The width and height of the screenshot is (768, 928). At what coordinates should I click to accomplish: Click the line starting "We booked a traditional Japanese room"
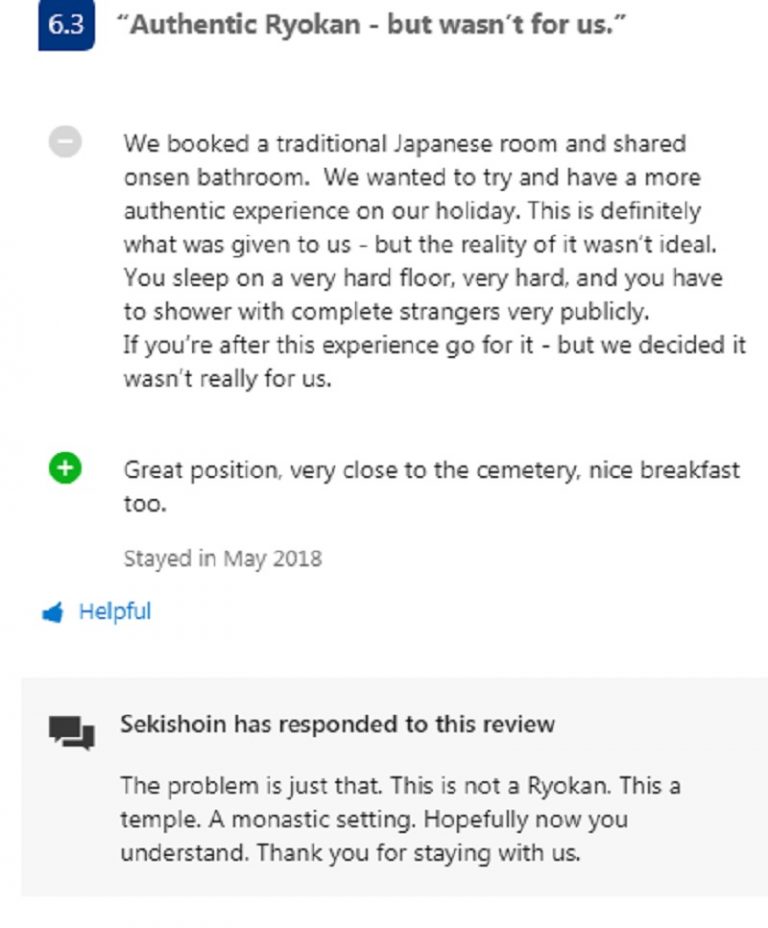tap(405, 144)
